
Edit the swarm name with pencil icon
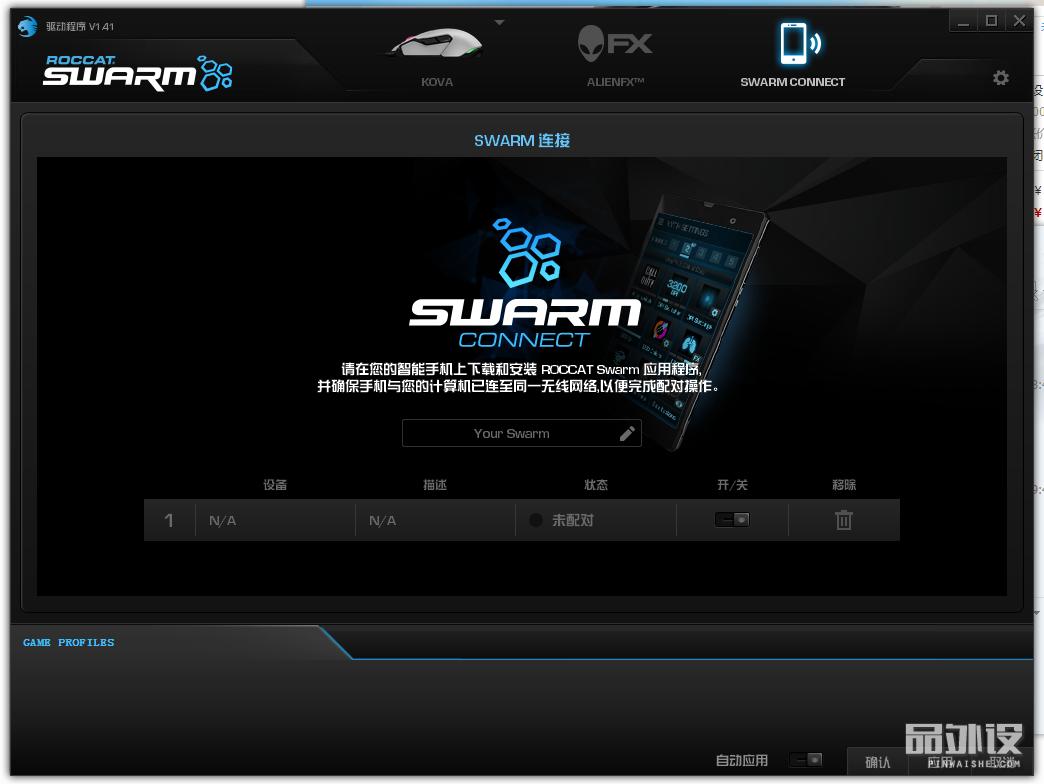point(627,434)
